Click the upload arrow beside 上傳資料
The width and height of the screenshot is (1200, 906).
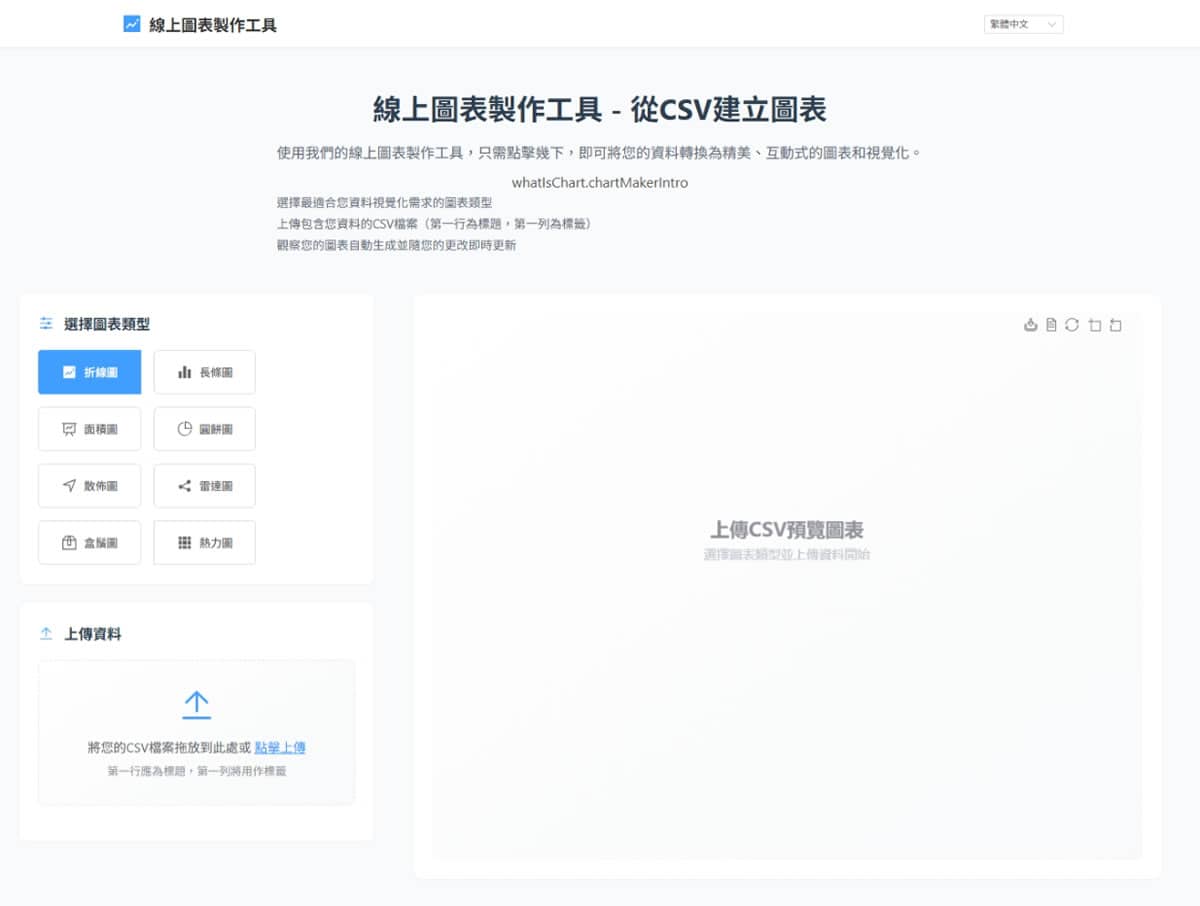tap(45, 633)
